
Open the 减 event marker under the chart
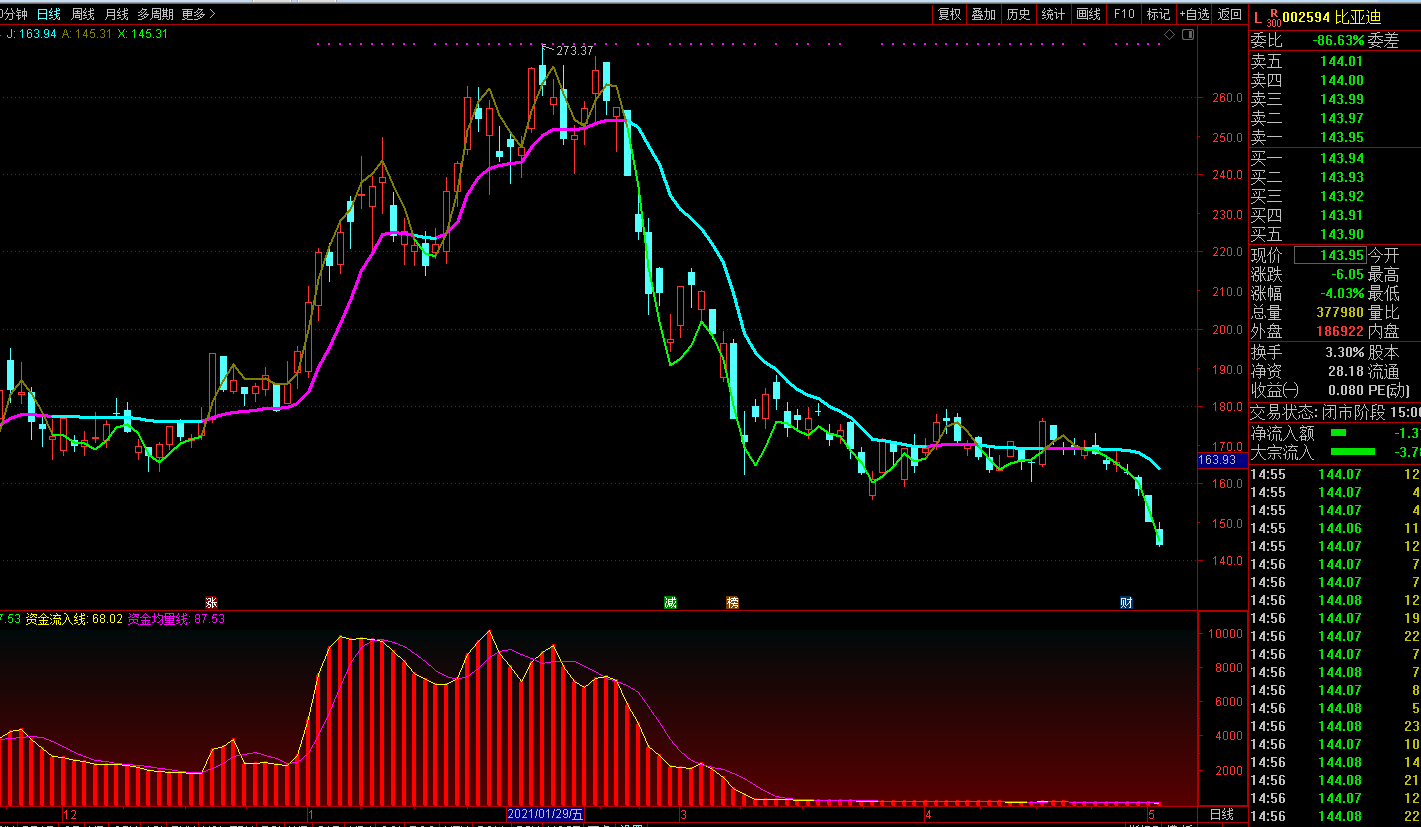pyautogui.click(x=670, y=602)
